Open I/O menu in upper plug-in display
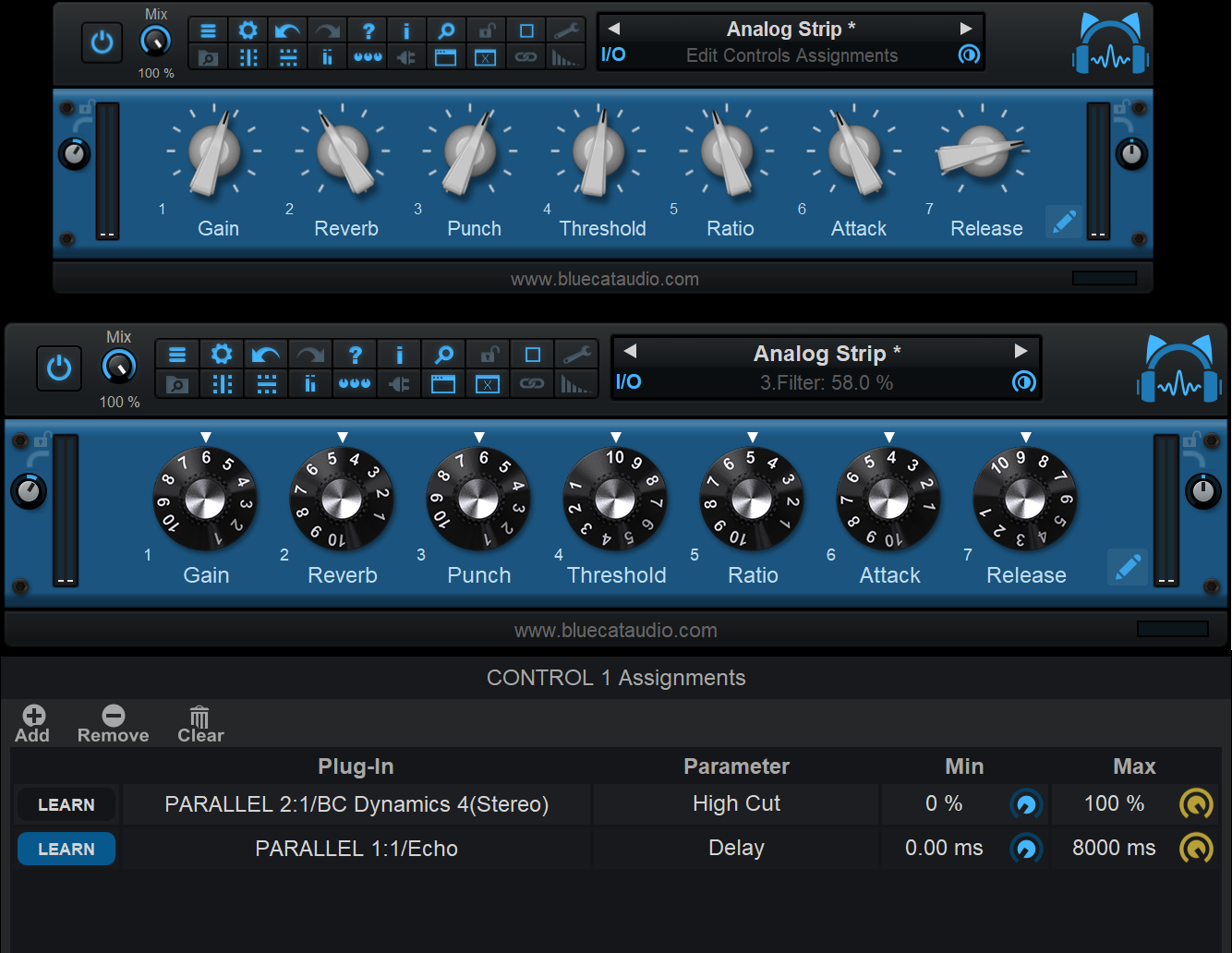Screen dimensions: 1232x953 tap(613, 54)
